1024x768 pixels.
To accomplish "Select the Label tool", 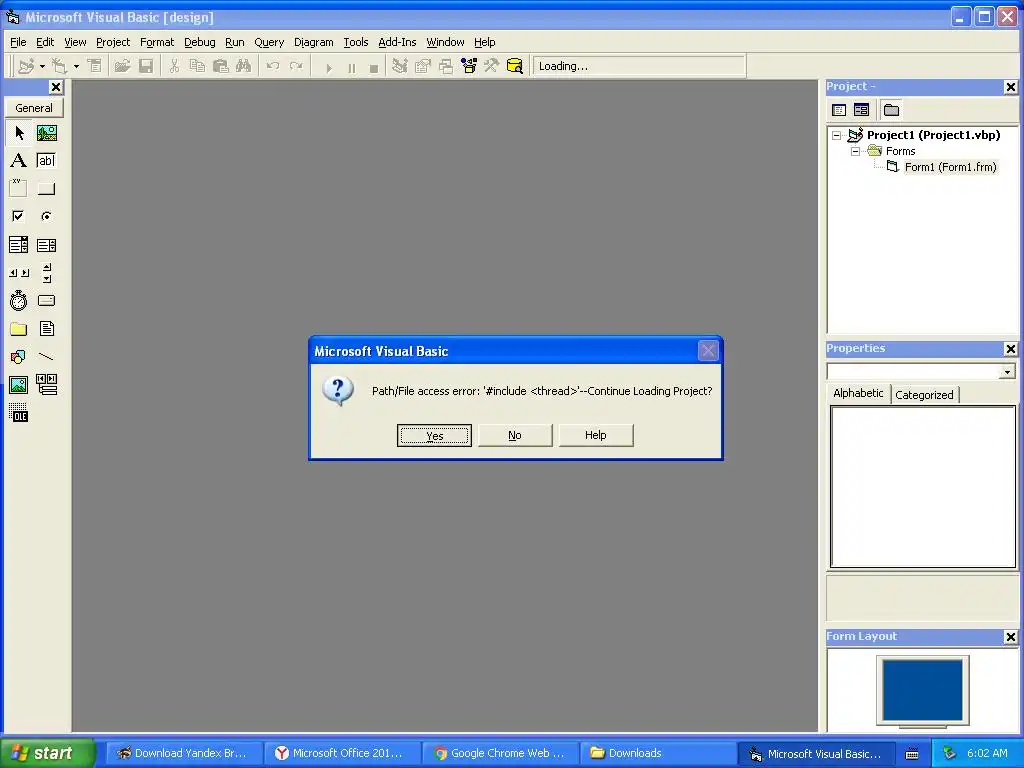I will click(x=19, y=161).
